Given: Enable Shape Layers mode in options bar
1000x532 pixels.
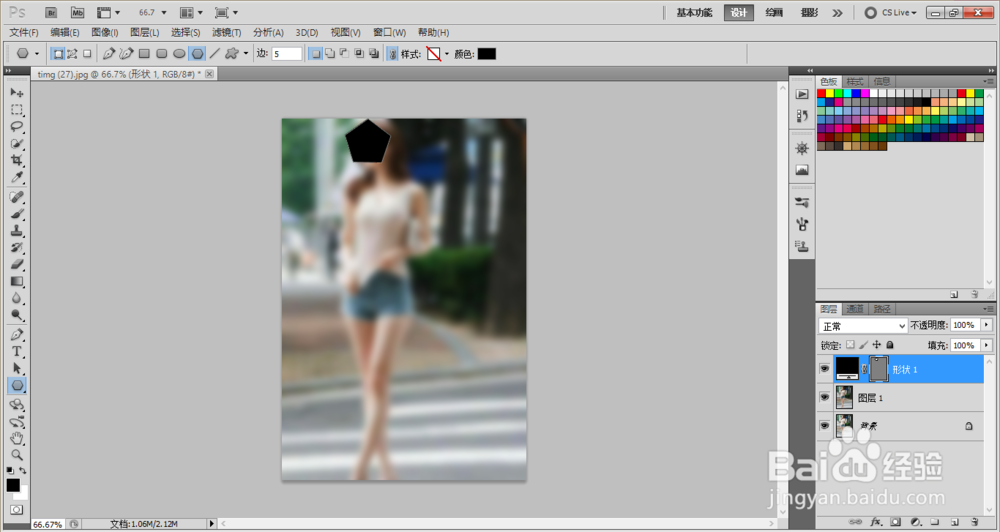Looking at the screenshot, I should click(x=58, y=54).
